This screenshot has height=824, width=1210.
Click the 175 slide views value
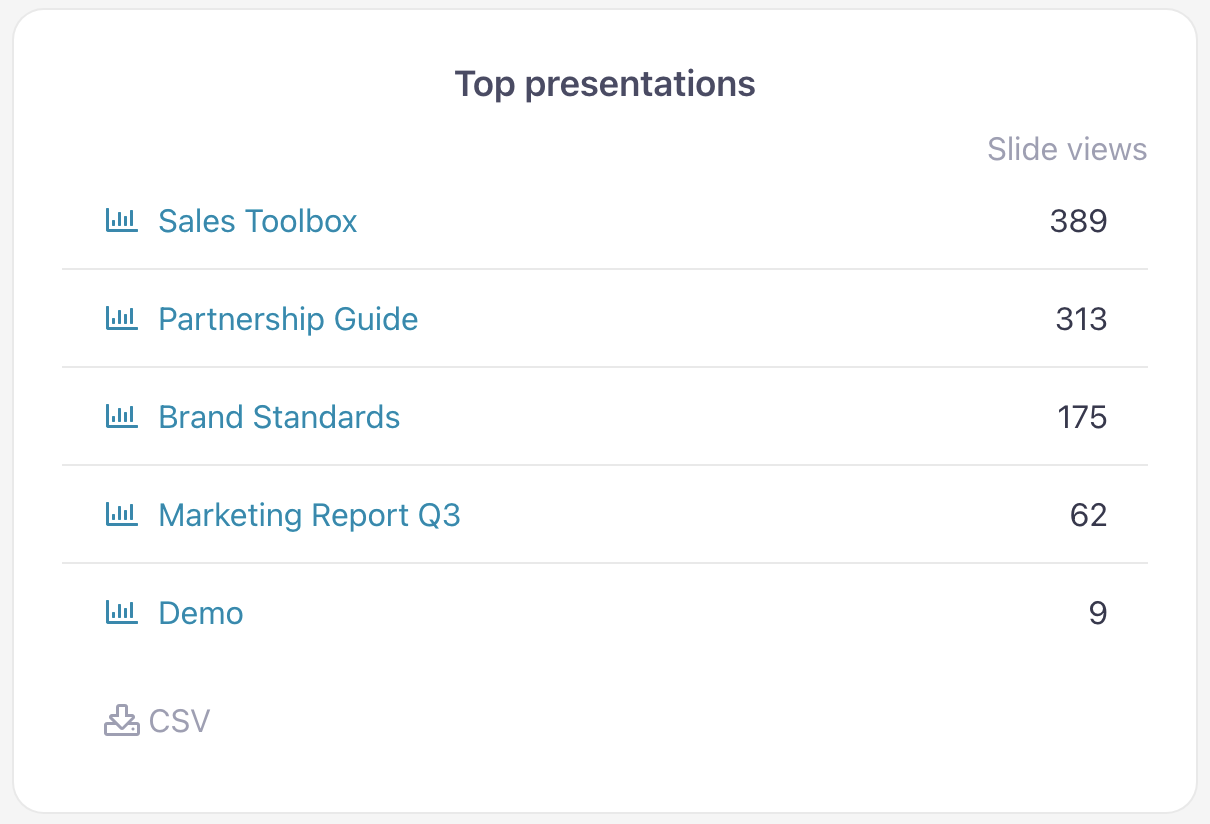(1082, 417)
